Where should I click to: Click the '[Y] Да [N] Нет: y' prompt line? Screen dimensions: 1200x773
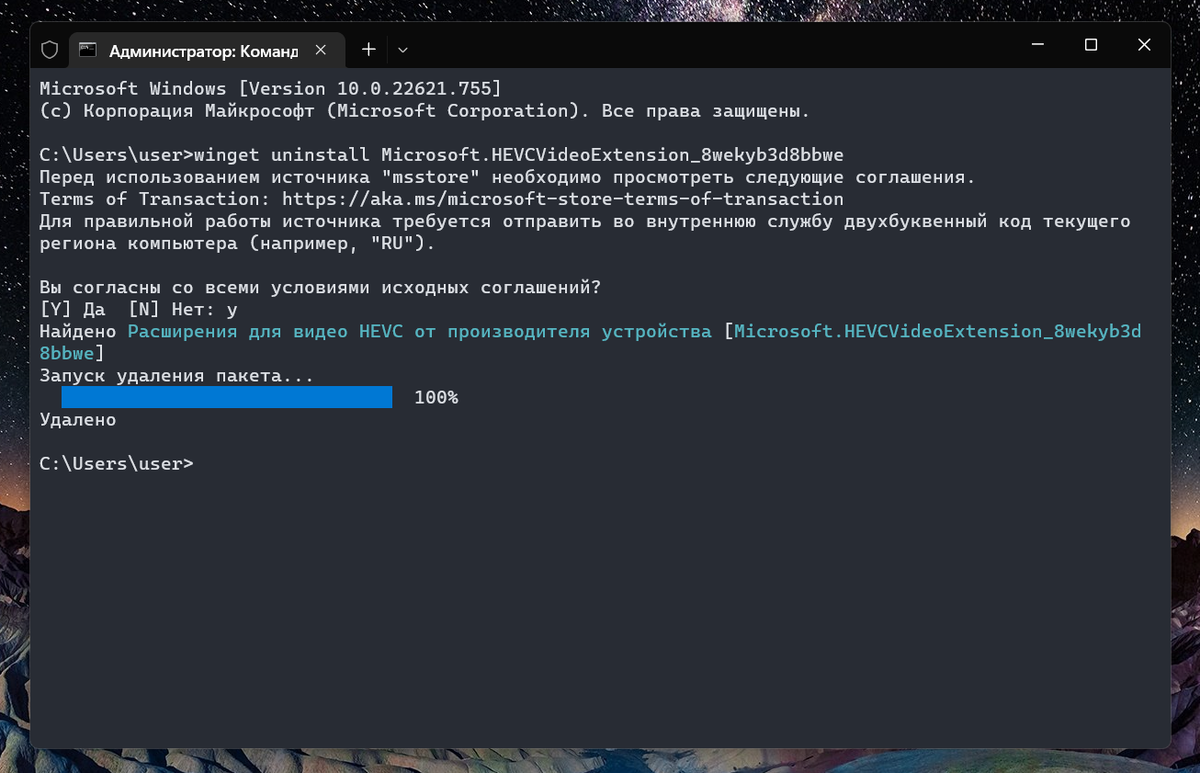(138, 309)
